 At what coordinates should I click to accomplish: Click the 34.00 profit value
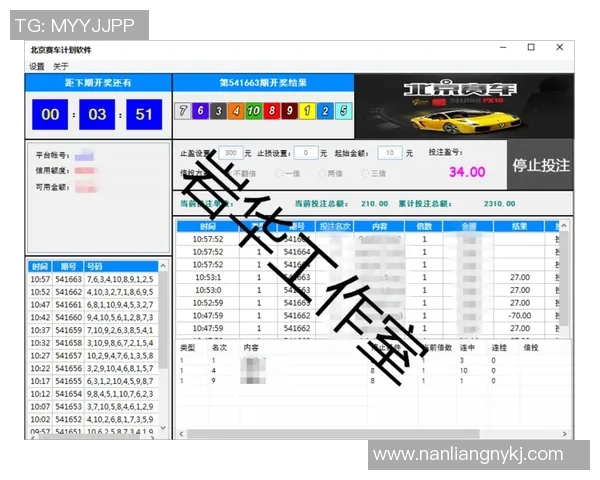(467, 172)
